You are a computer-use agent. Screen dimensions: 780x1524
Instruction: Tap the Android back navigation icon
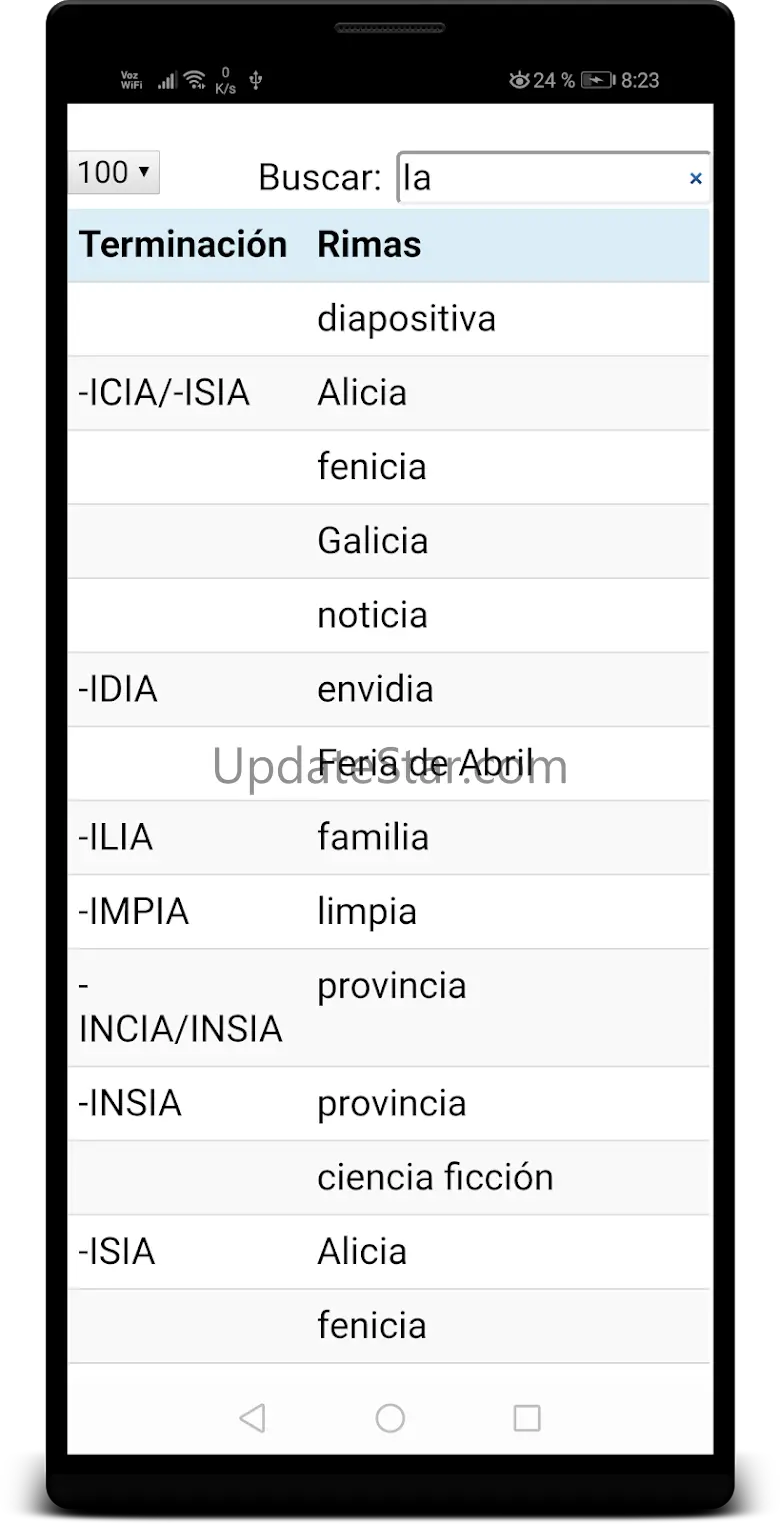pyautogui.click(x=253, y=1417)
